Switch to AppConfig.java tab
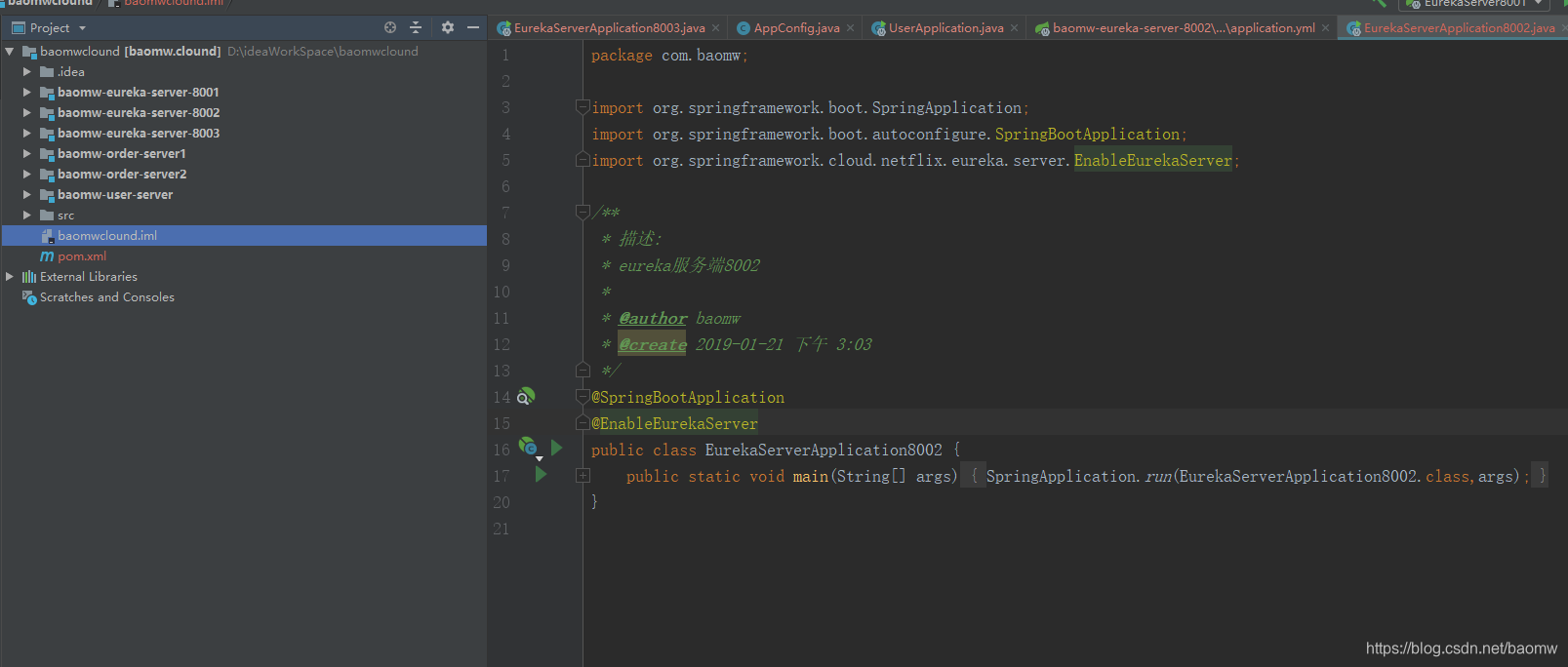Screen dimensions: 1568x667 pos(796,27)
